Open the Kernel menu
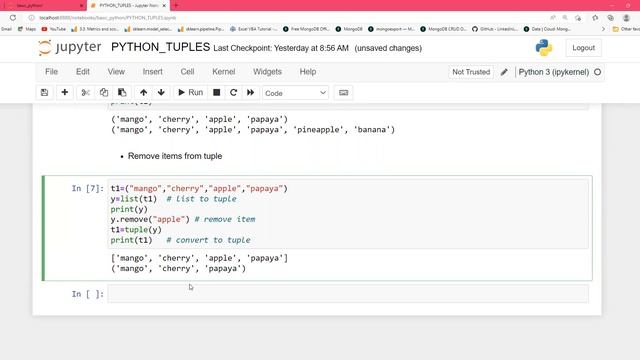 coord(224,71)
